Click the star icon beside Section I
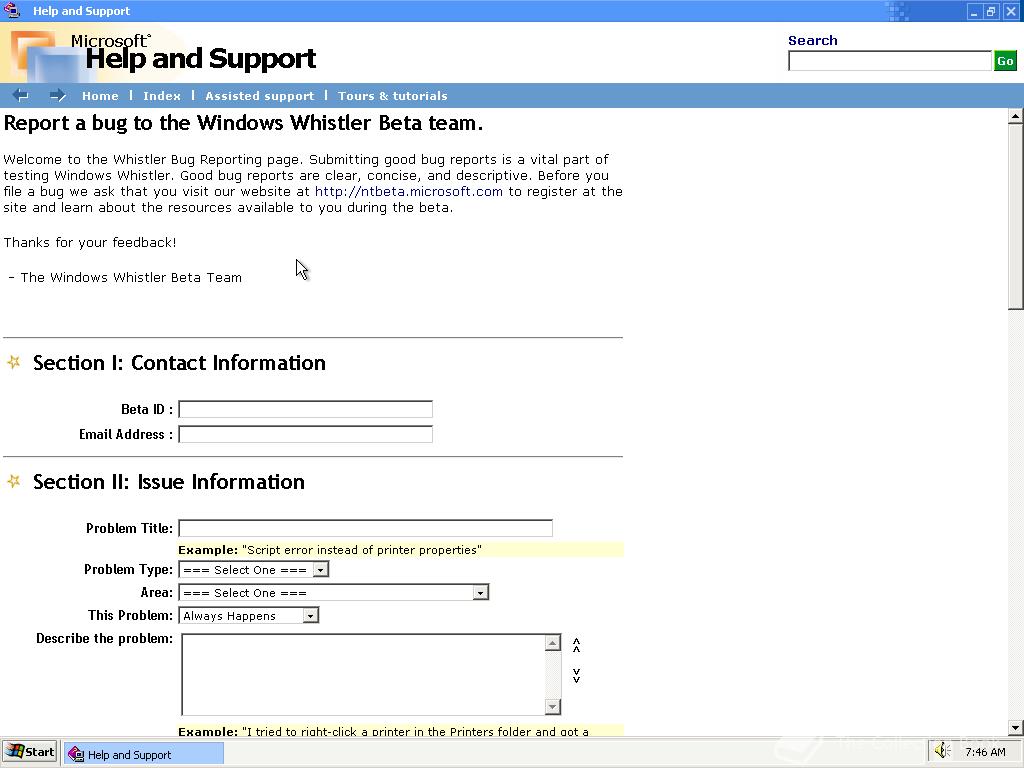 [14, 362]
